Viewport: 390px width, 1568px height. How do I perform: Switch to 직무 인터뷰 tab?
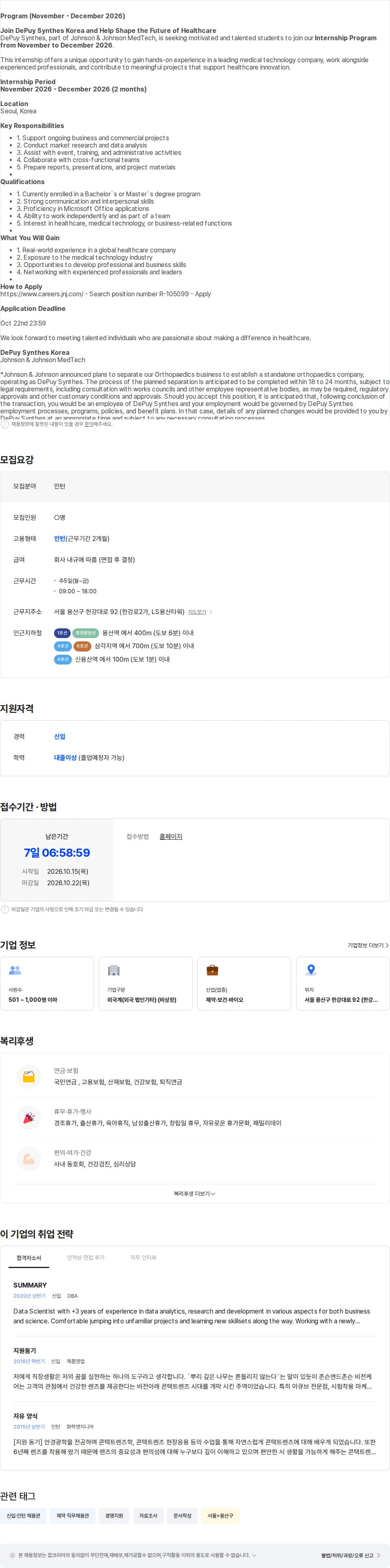pos(143,1258)
